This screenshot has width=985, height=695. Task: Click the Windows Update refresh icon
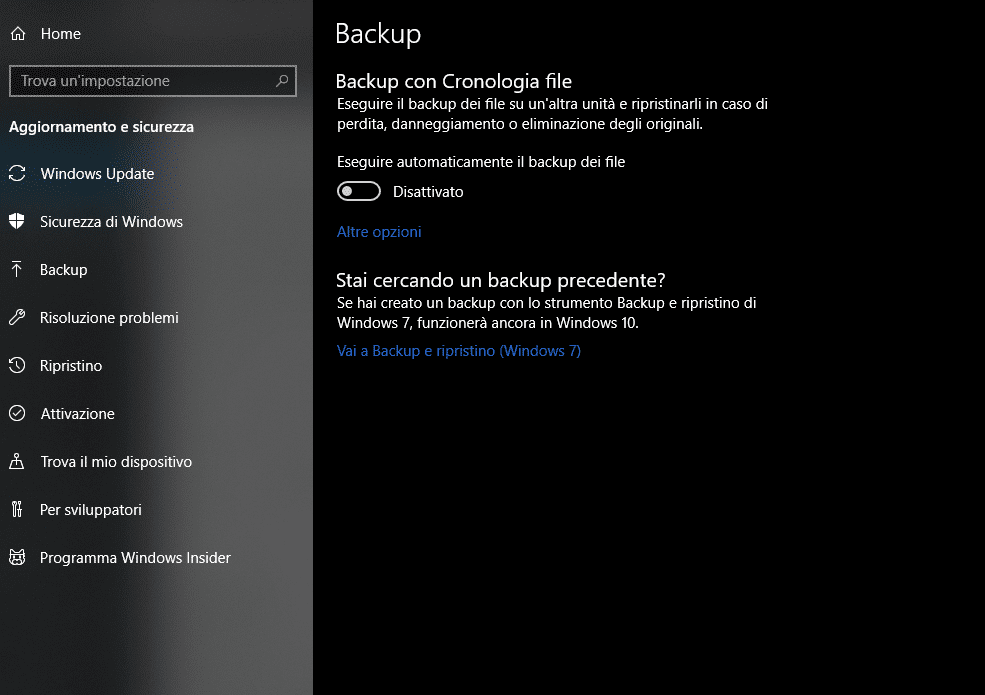pos(17,174)
